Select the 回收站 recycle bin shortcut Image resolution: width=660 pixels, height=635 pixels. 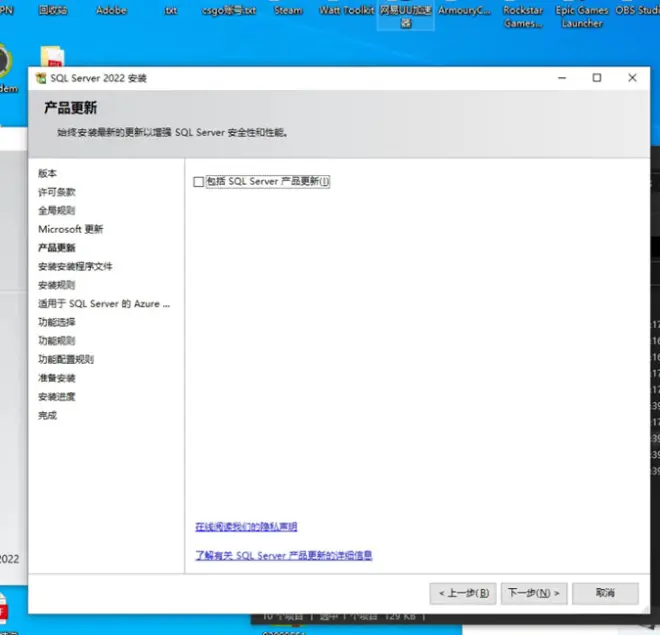coord(53,10)
